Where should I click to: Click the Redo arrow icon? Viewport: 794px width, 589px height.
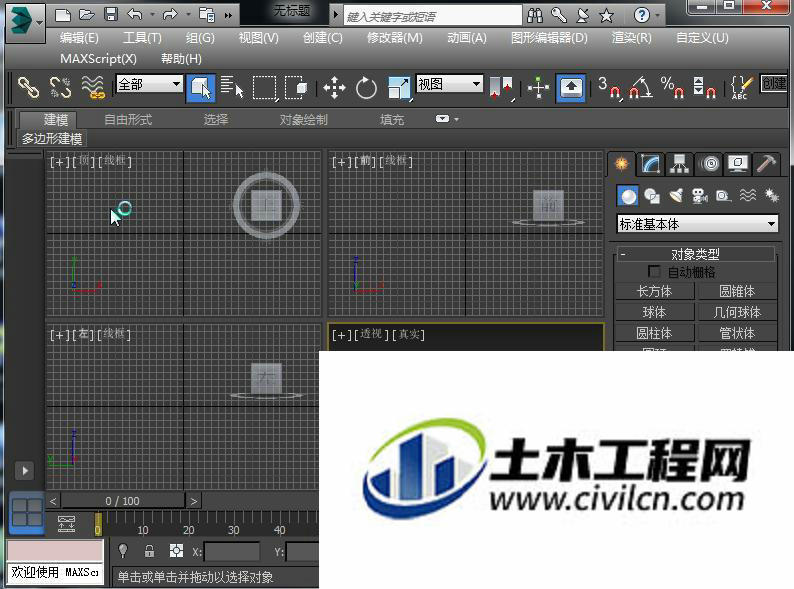pyautogui.click(x=170, y=15)
